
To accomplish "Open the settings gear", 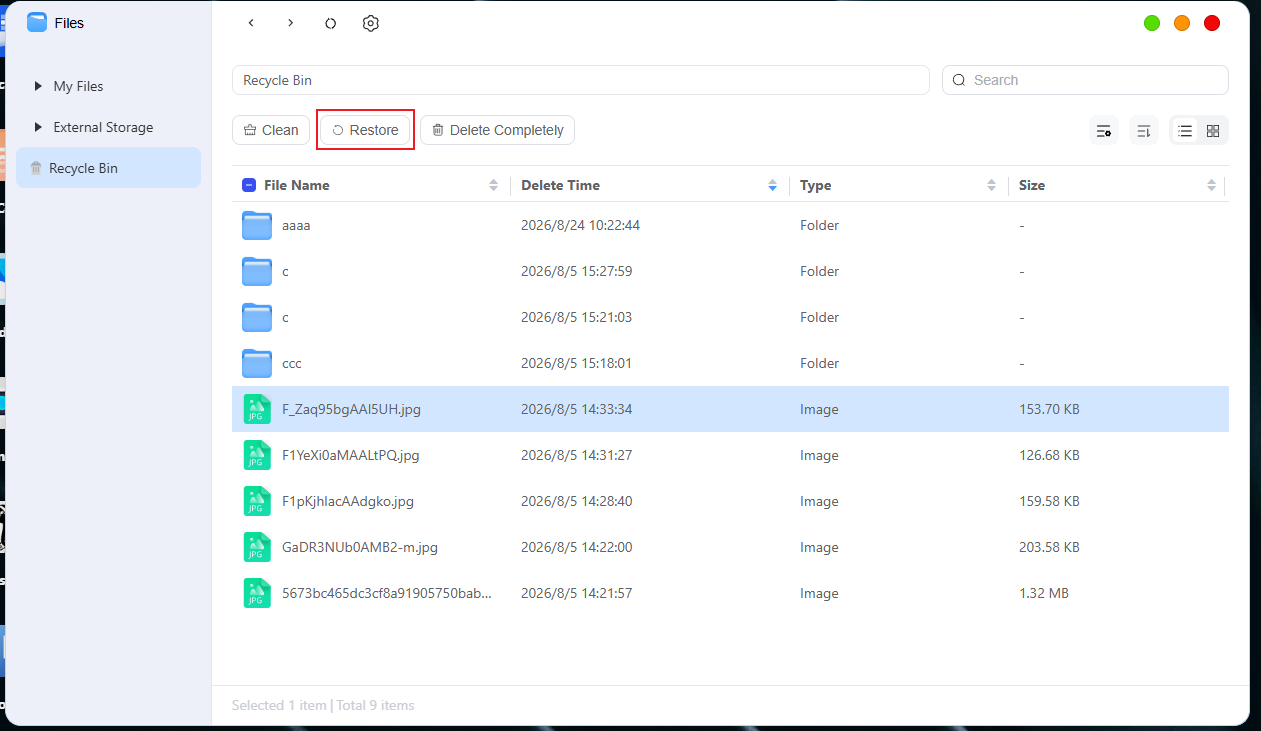I will coord(371,23).
